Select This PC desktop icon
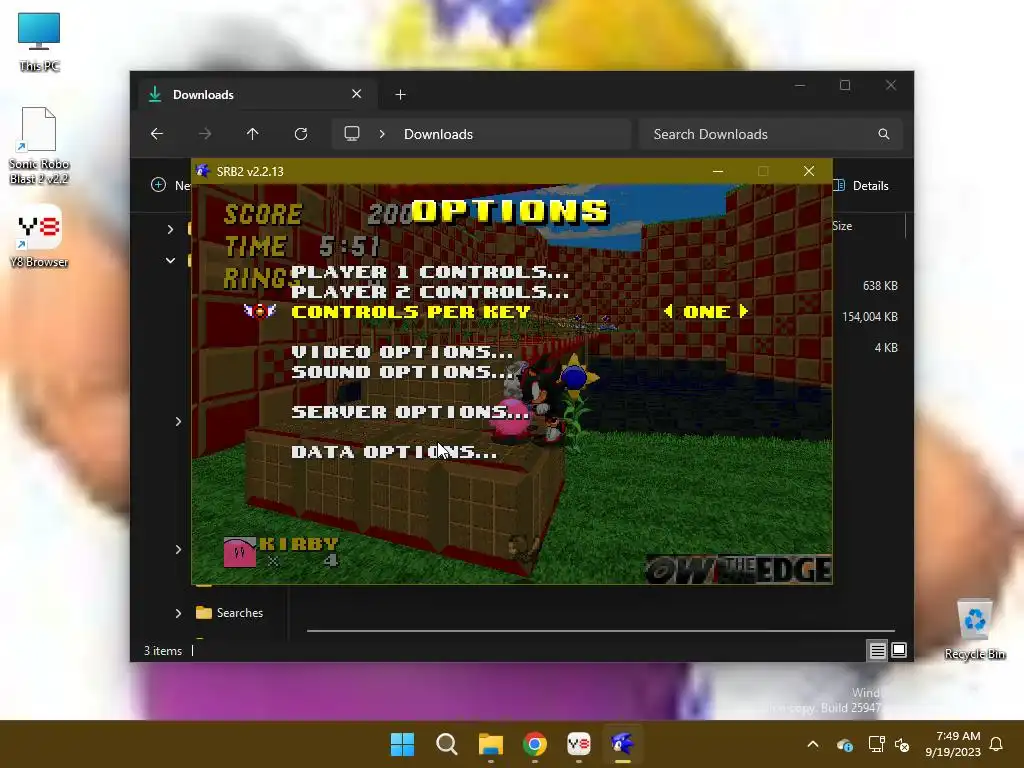This screenshot has height=768, width=1024. click(x=39, y=42)
